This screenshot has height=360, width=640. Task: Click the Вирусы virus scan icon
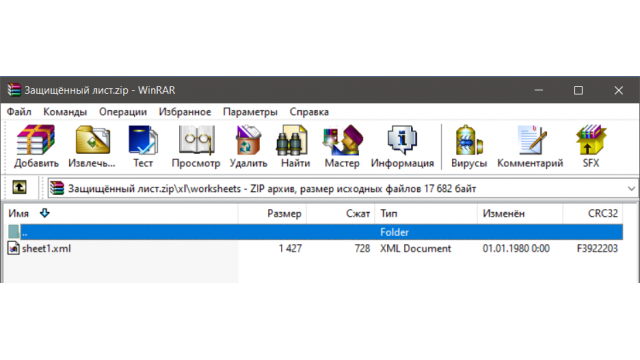(469, 140)
